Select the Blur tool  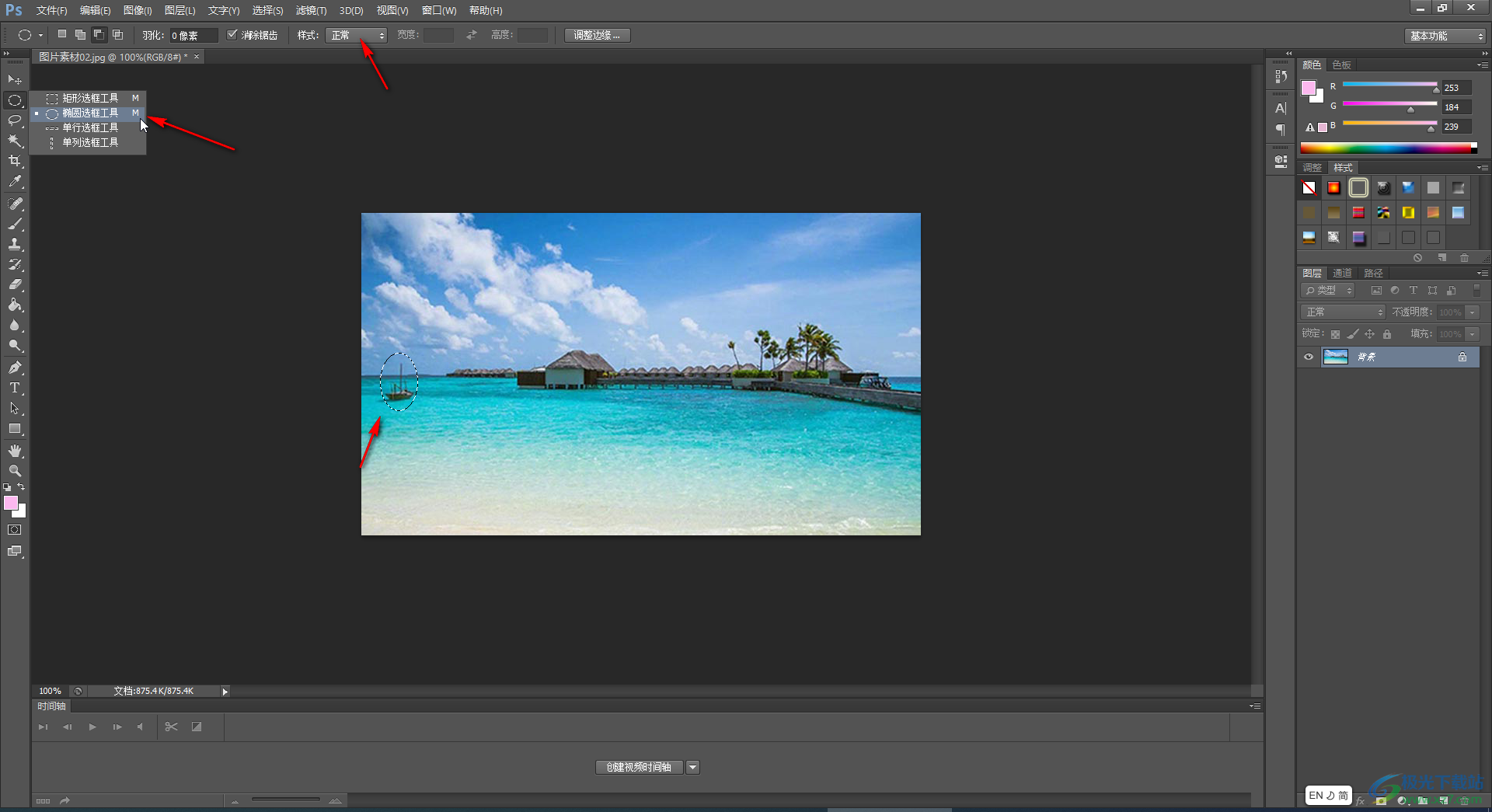coord(15,326)
